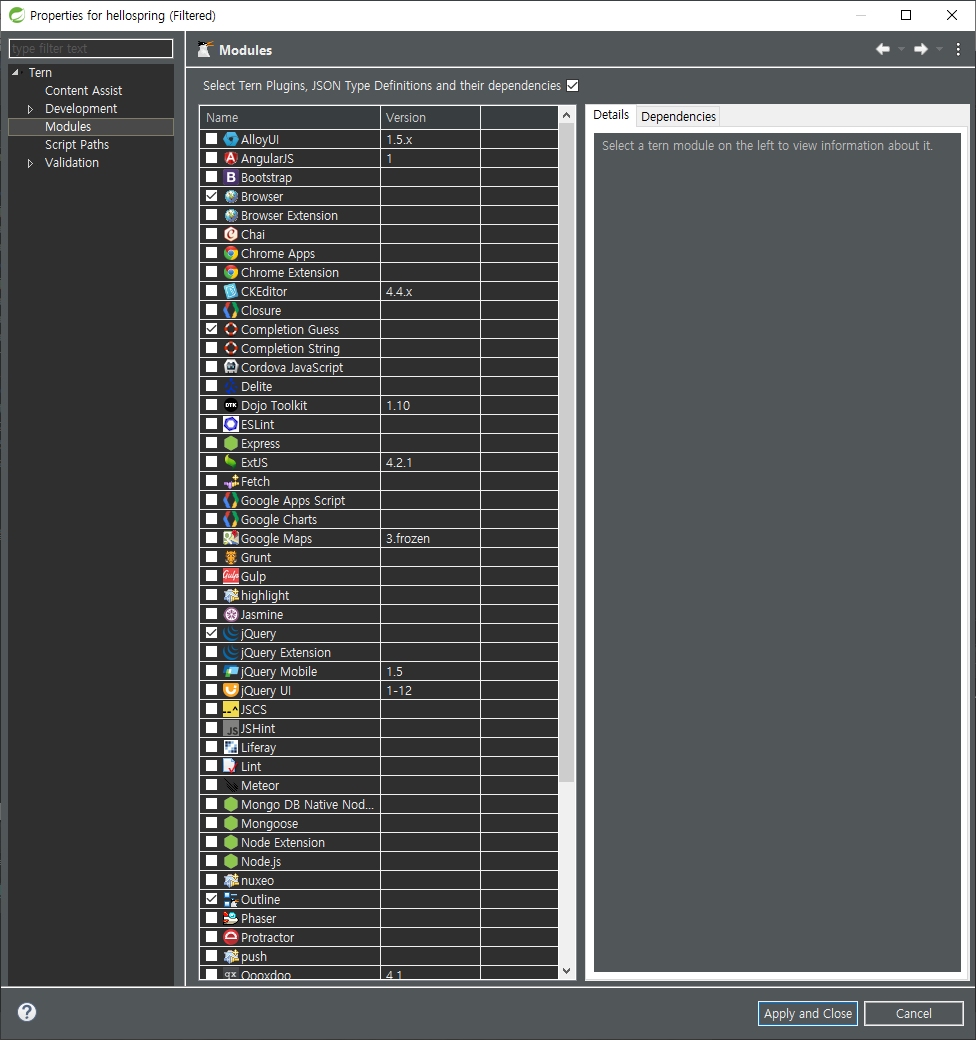Click the type filter text field

point(91,48)
